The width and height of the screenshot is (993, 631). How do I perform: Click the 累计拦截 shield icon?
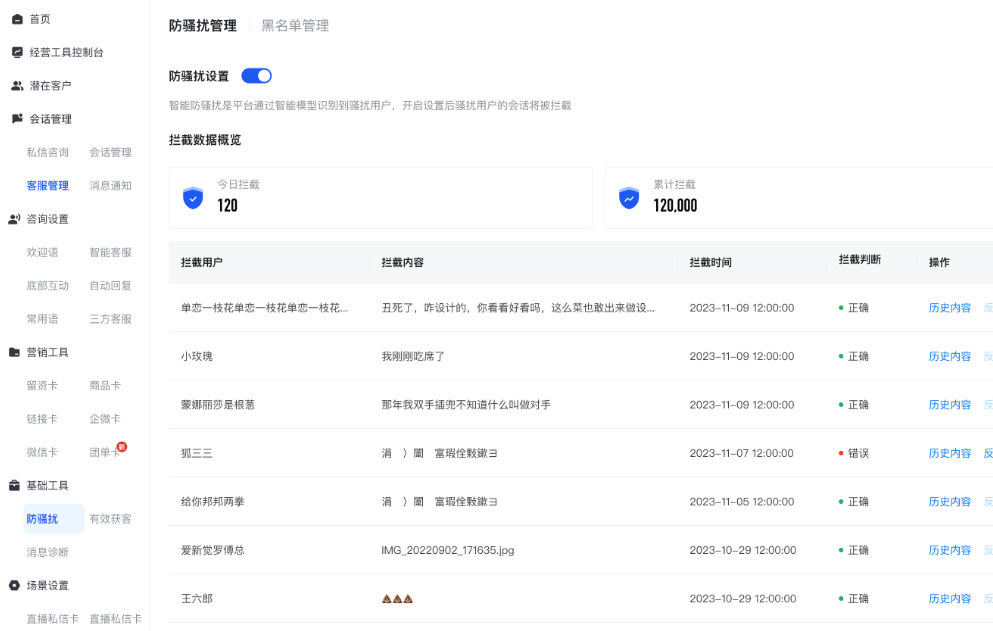coord(629,198)
